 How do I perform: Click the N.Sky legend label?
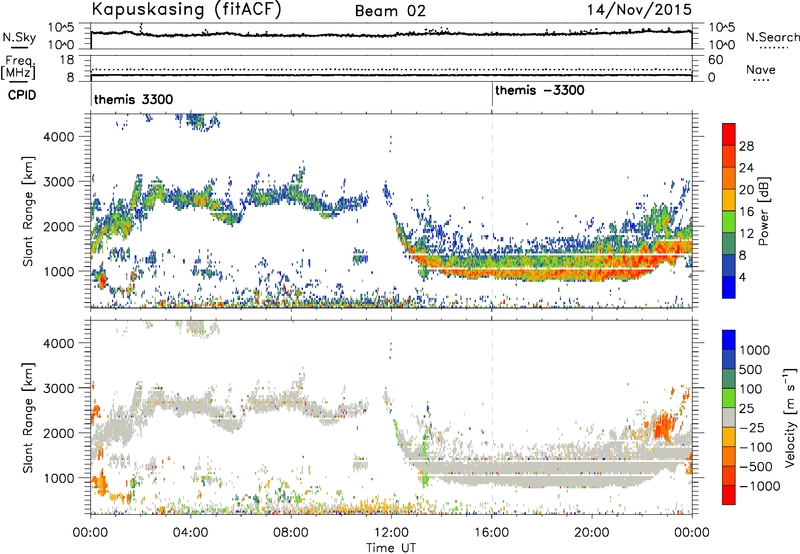click(x=19, y=37)
